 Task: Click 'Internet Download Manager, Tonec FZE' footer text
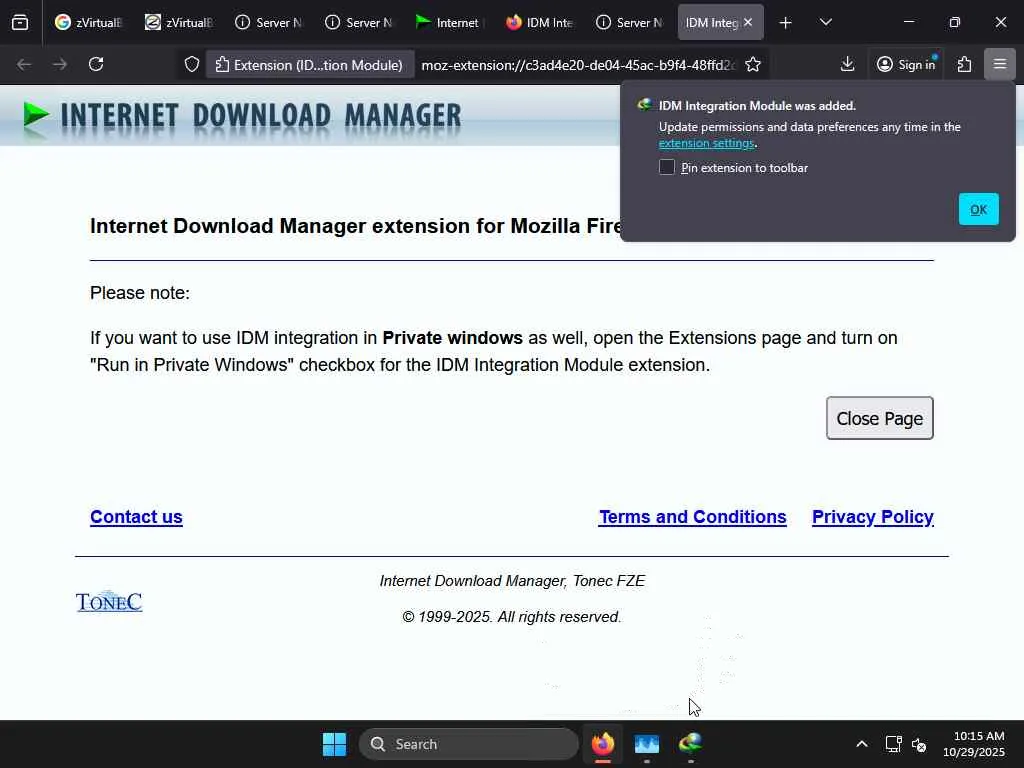513,581
